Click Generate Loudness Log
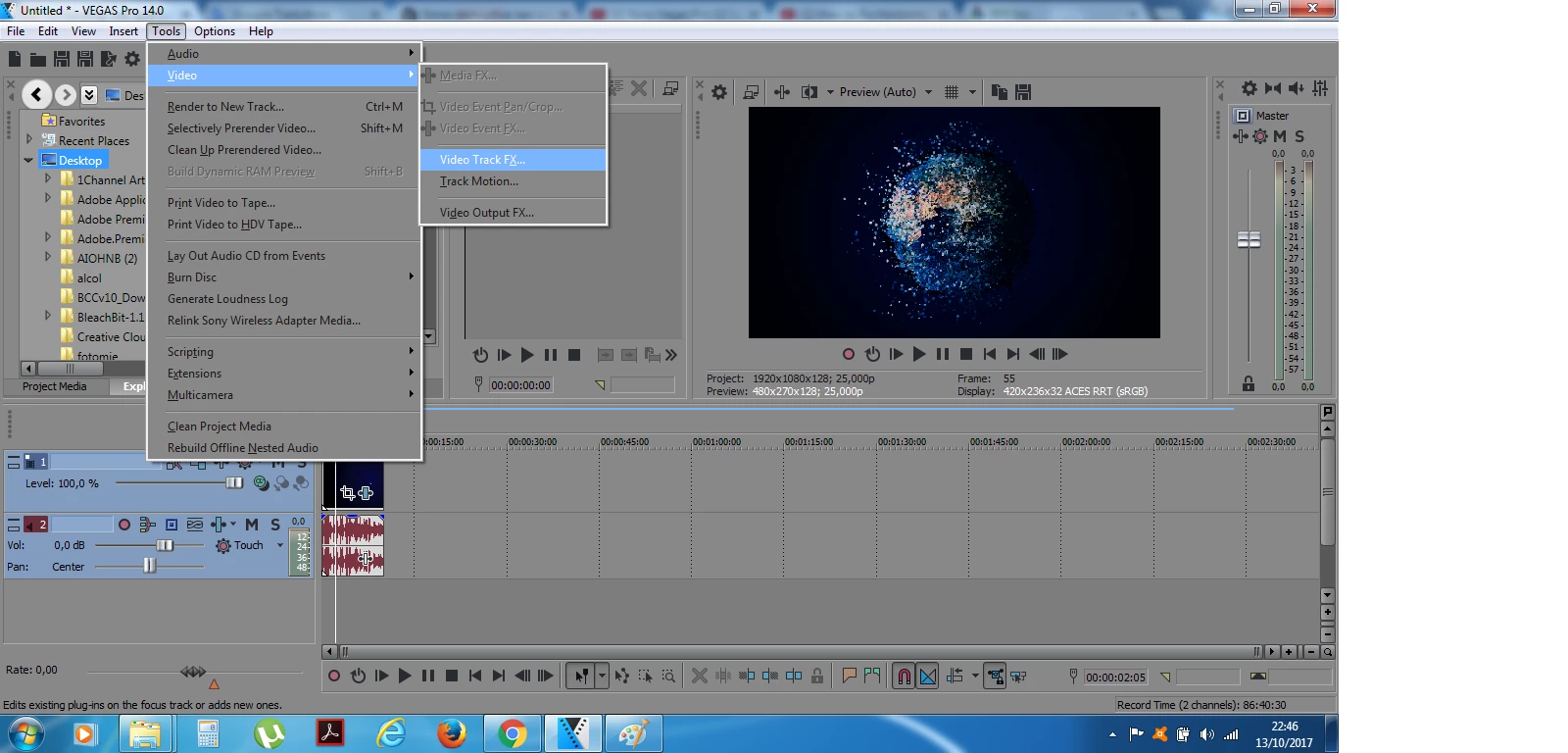1568x753 pixels. (284, 299)
